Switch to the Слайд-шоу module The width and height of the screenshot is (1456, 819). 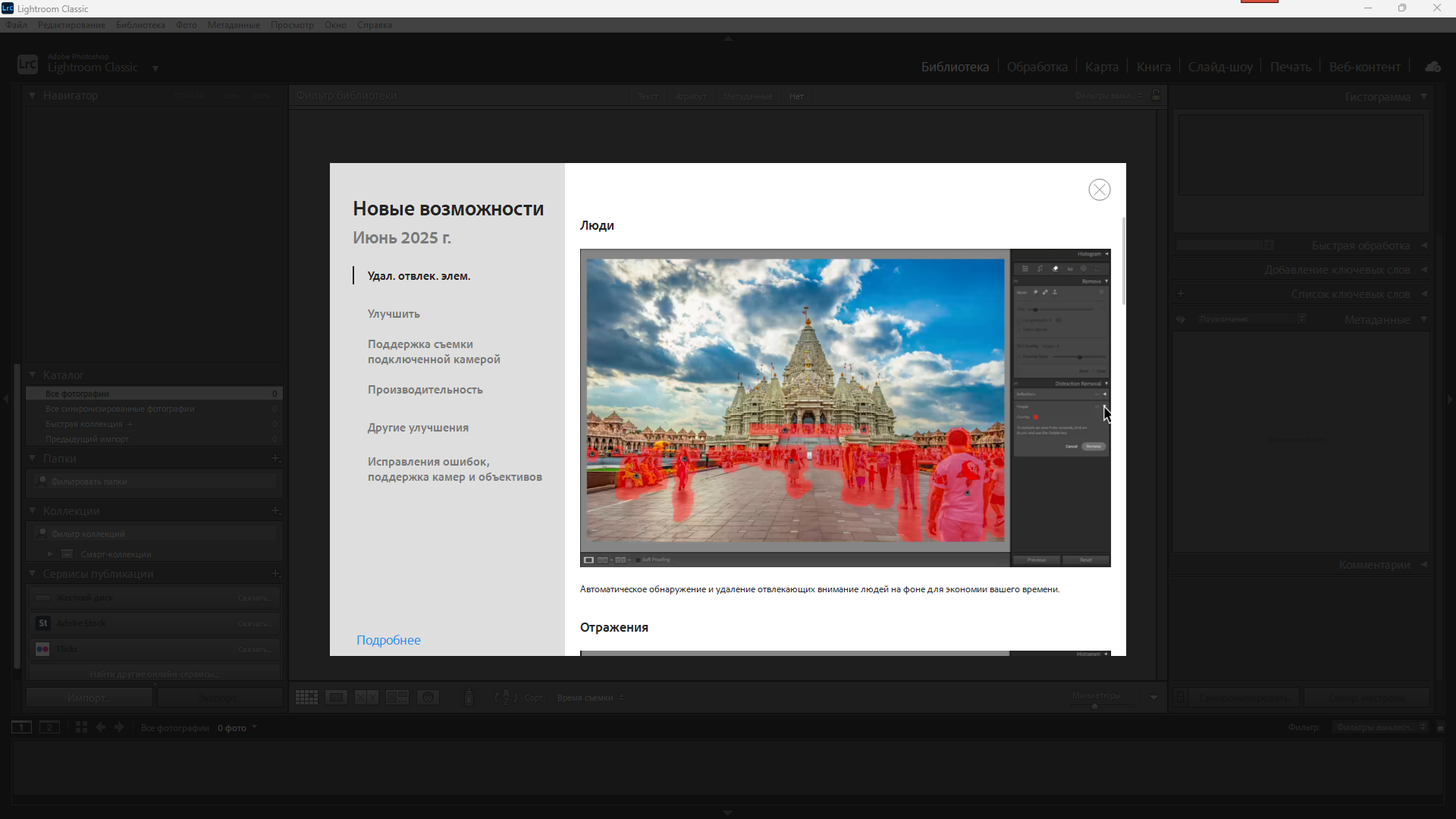[1219, 67]
